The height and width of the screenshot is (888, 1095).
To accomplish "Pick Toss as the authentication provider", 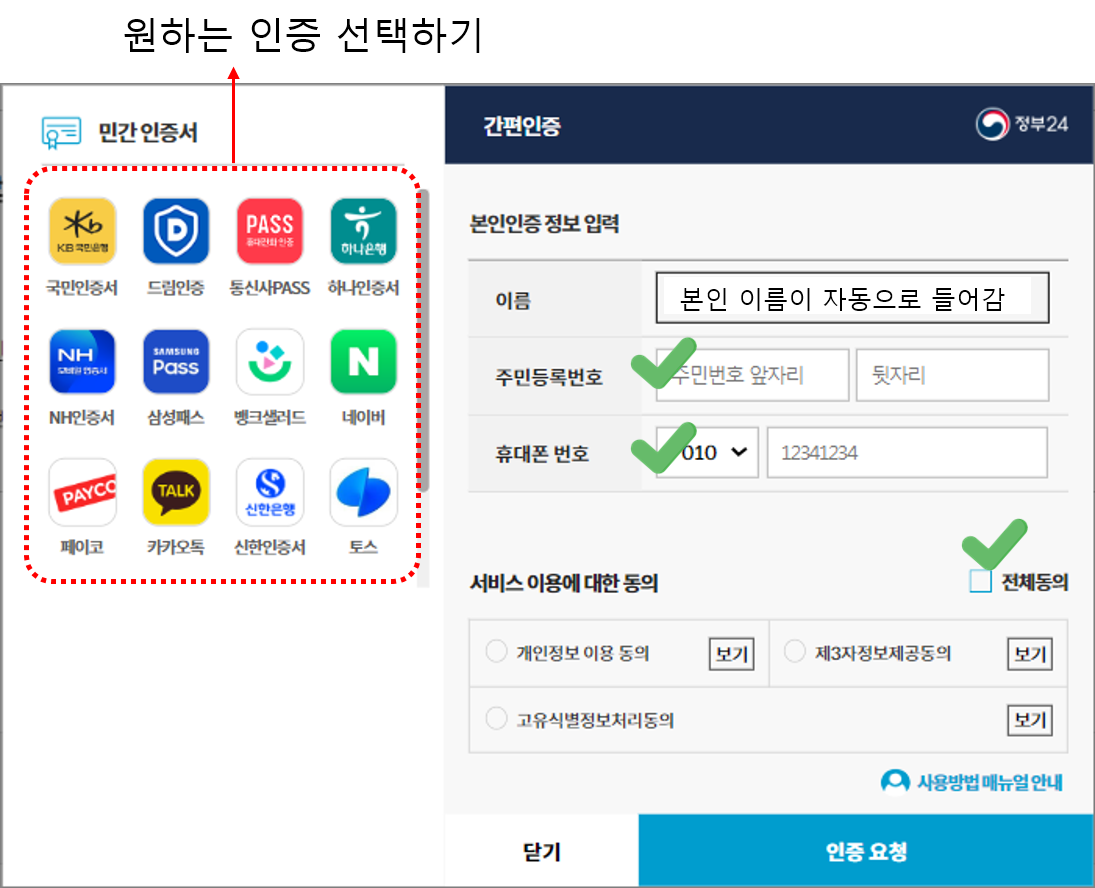I will [362, 492].
